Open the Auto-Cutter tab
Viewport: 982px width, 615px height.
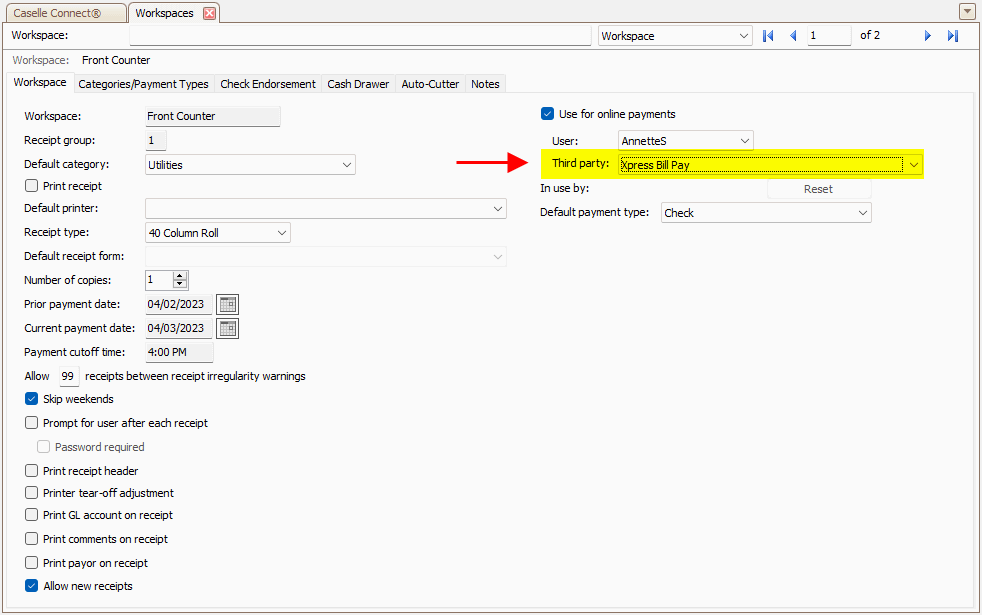(430, 84)
